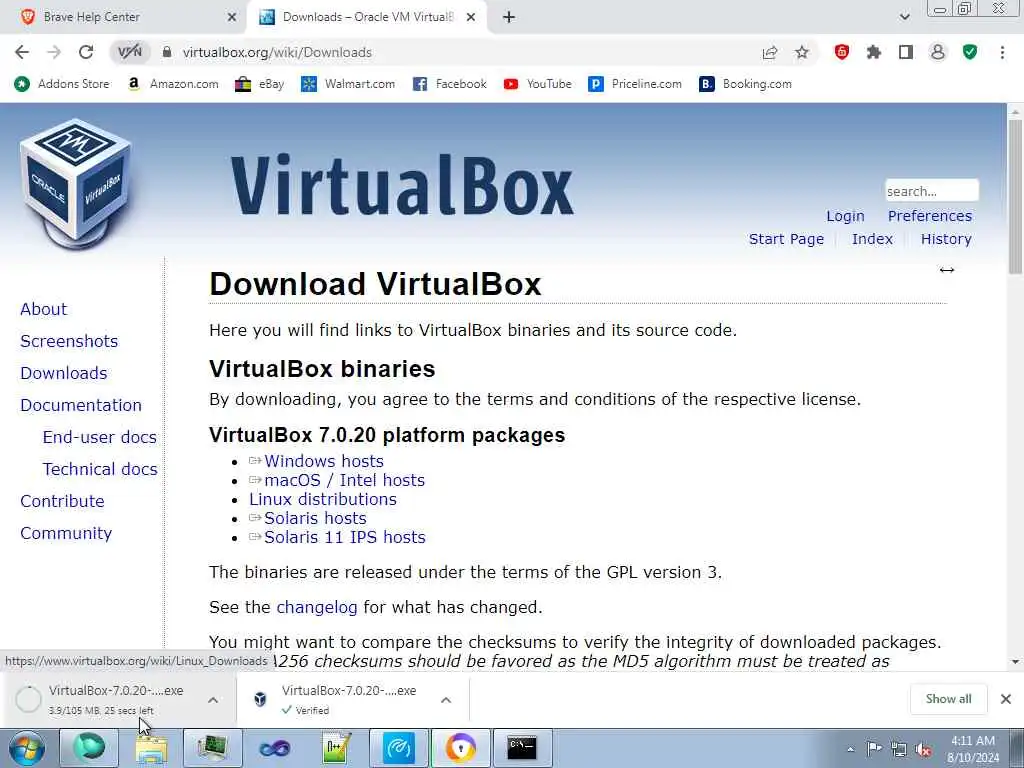Viewport: 1024px width, 768px height.
Task: Expand options for the in-progress VirtualBox download
Action: point(213,700)
